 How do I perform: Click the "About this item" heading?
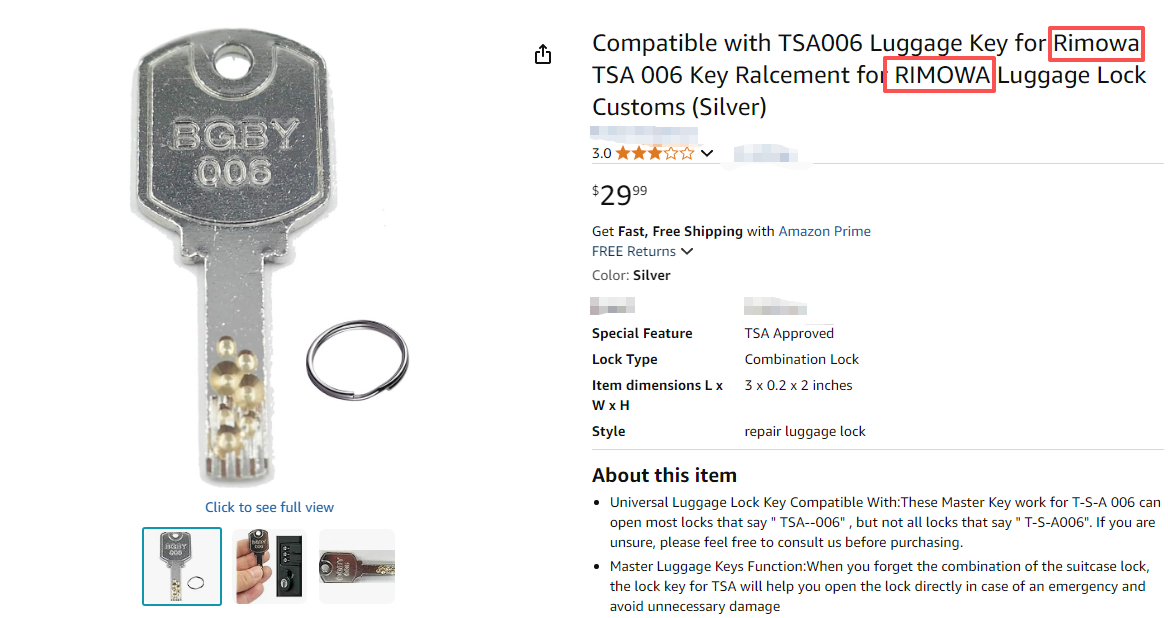664,475
